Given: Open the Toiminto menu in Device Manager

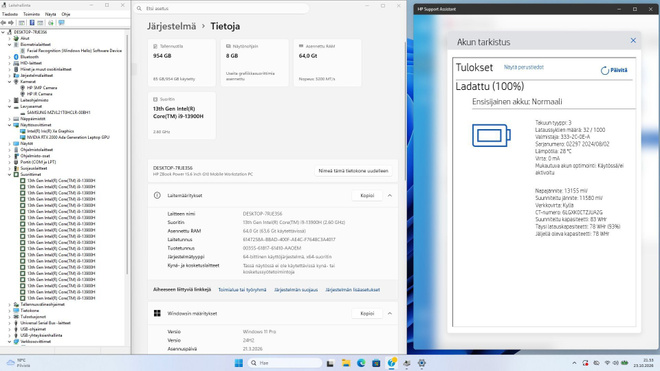Looking at the screenshot, I should click(x=32, y=14).
